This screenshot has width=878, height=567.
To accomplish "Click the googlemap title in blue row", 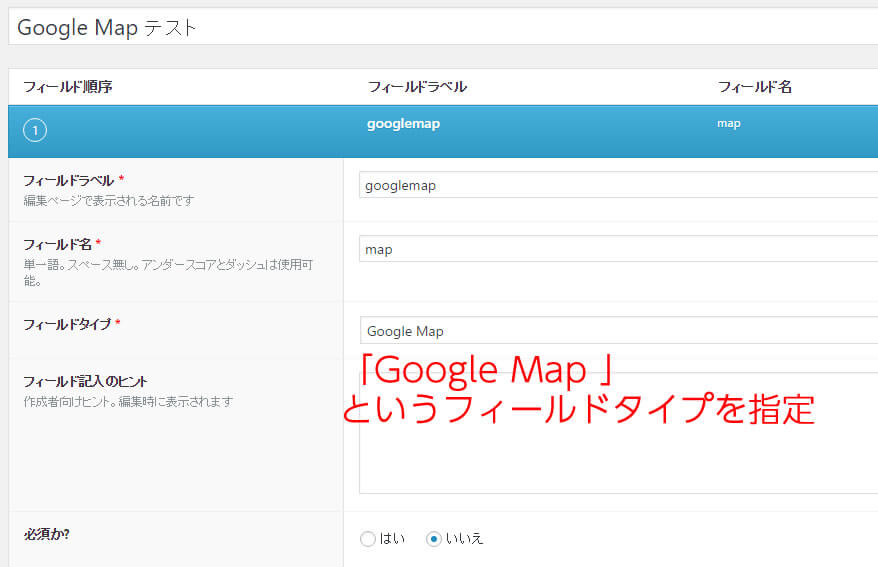I will [404, 124].
